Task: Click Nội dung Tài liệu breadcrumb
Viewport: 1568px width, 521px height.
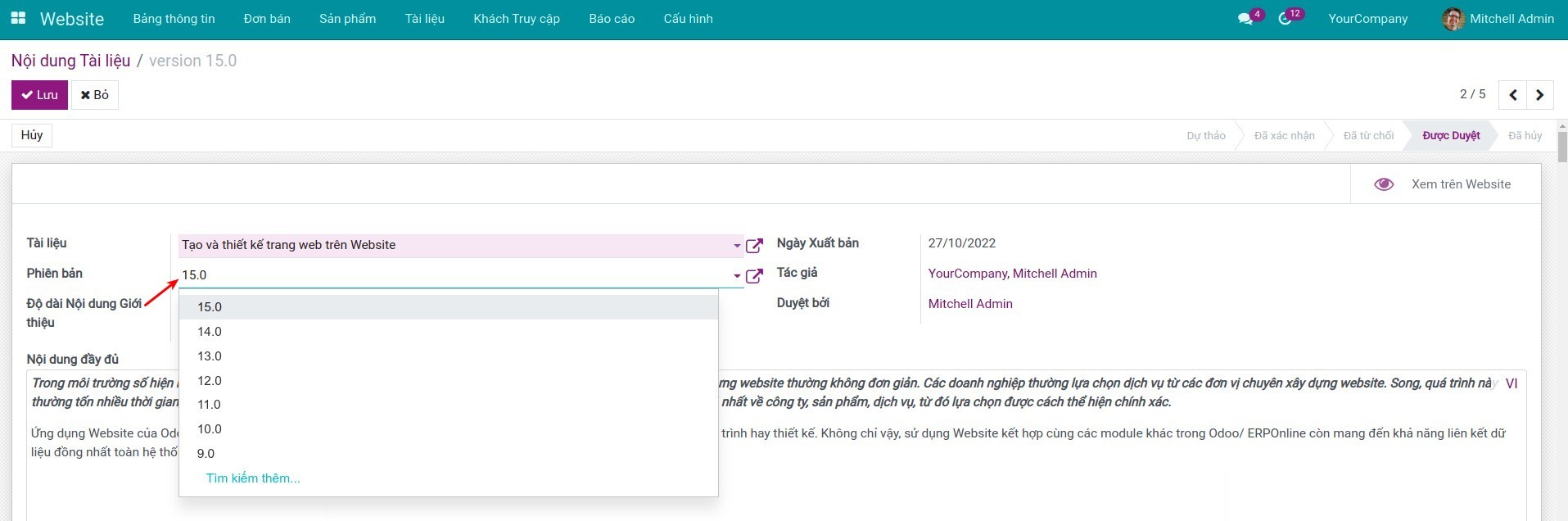Action: 70,61
